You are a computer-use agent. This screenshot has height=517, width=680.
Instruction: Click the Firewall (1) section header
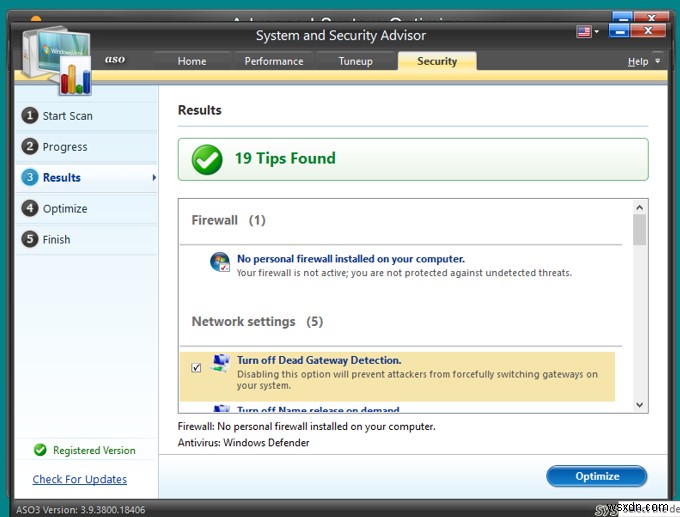(x=228, y=220)
